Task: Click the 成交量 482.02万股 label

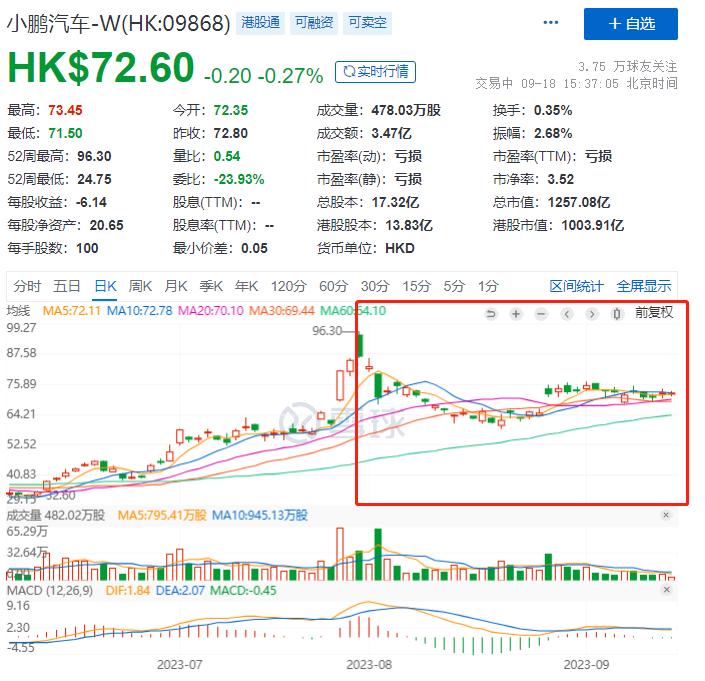Action: pos(55,515)
